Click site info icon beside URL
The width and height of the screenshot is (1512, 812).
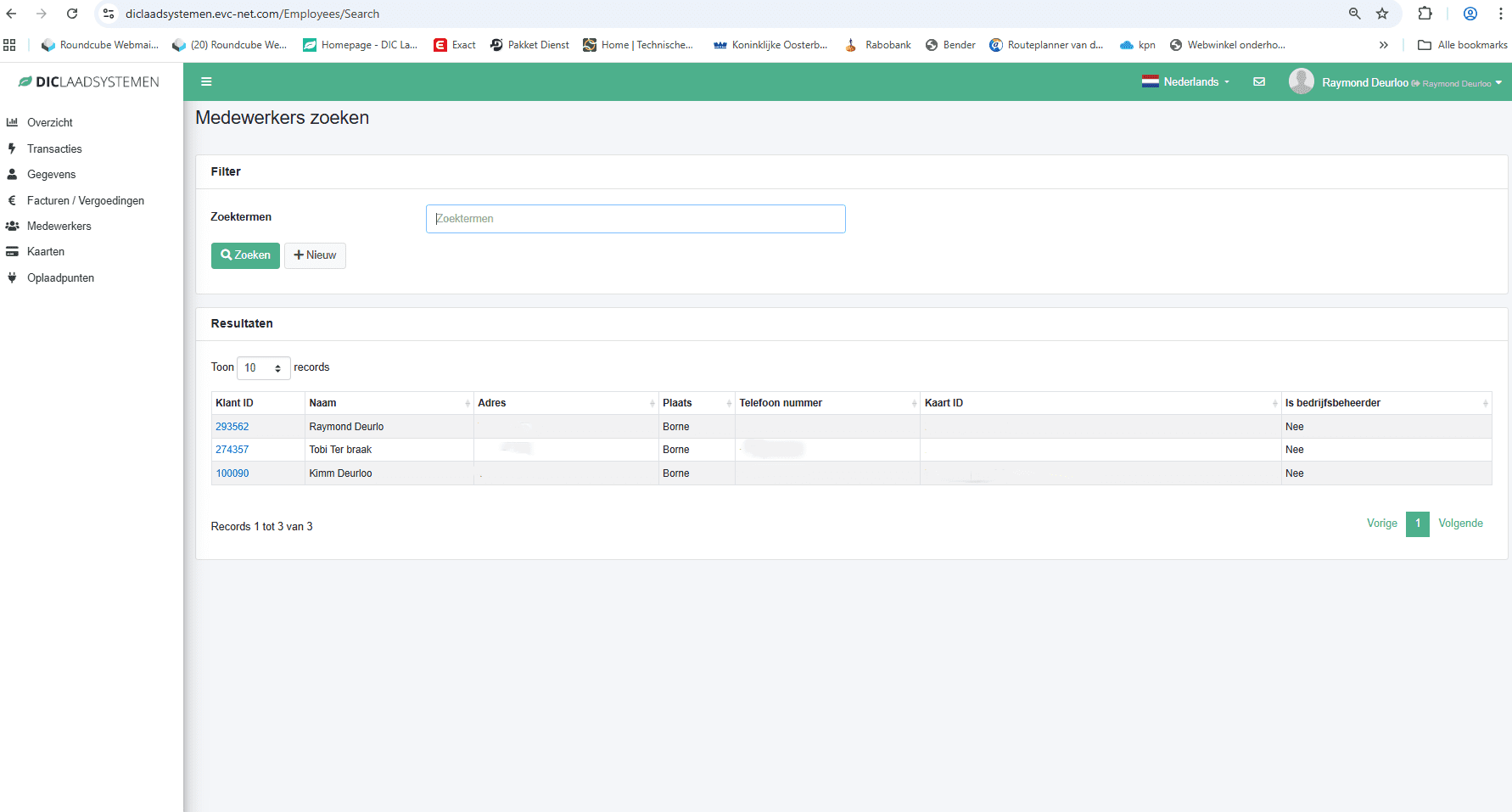(109, 14)
